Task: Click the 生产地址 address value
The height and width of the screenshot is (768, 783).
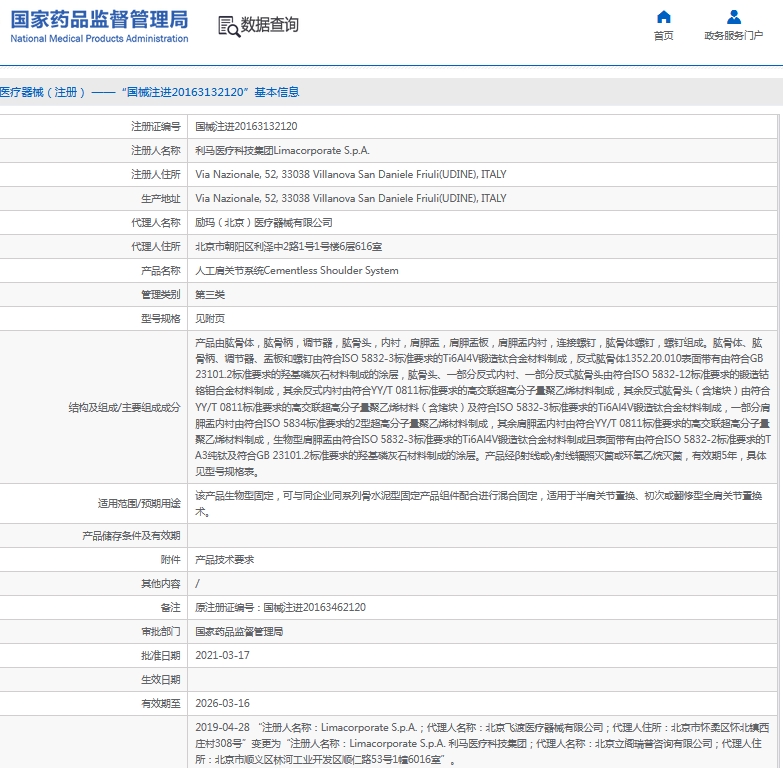Action: pos(351,198)
